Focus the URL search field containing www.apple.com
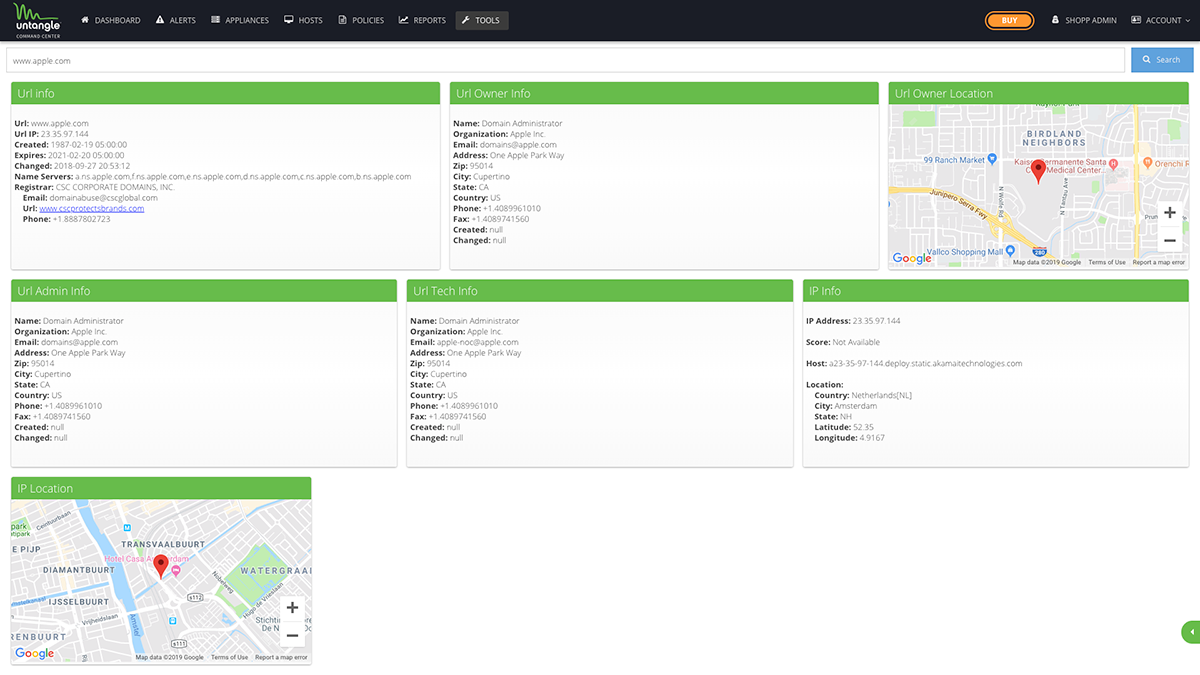Image resolution: width=1200 pixels, height=675 pixels. pyautogui.click(x=566, y=60)
